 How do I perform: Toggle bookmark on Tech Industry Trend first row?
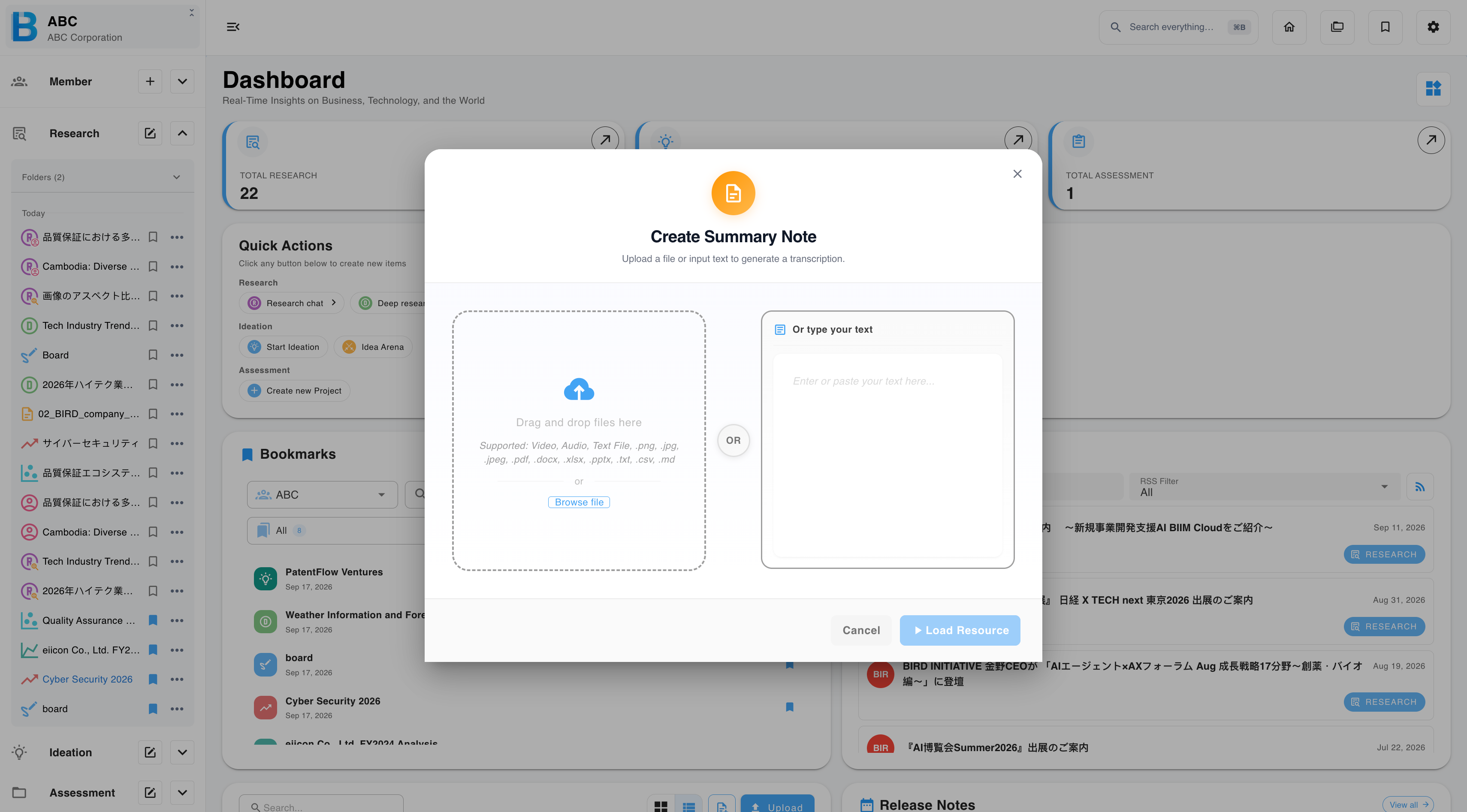(x=153, y=325)
